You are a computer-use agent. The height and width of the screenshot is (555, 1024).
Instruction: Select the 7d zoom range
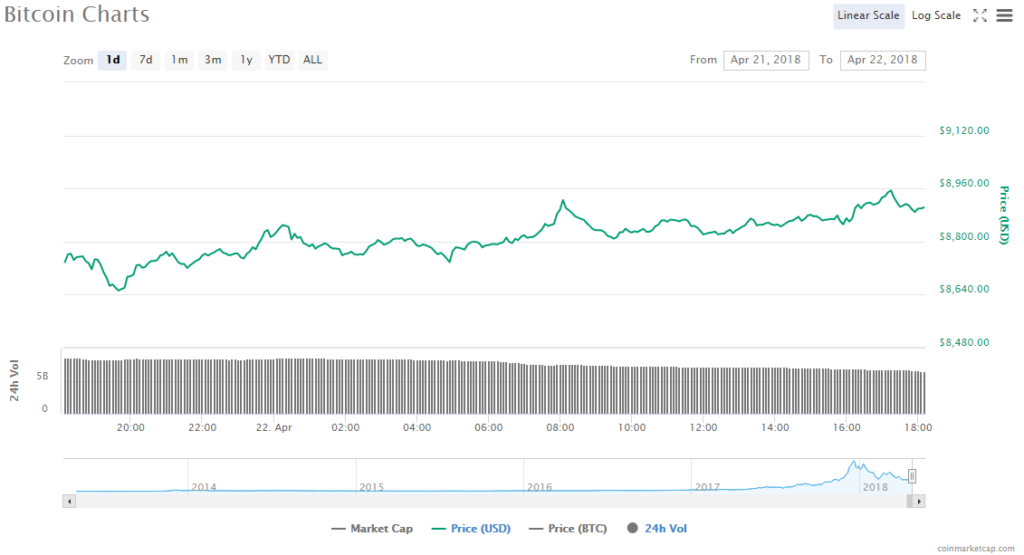pyautogui.click(x=146, y=60)
